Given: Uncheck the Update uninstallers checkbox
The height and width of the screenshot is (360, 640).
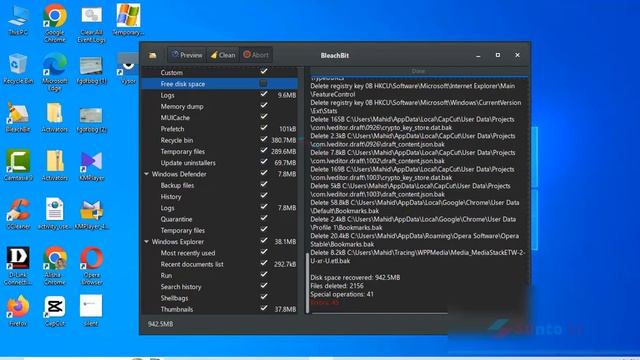Looking at the screenshot, I should point(264,162).
